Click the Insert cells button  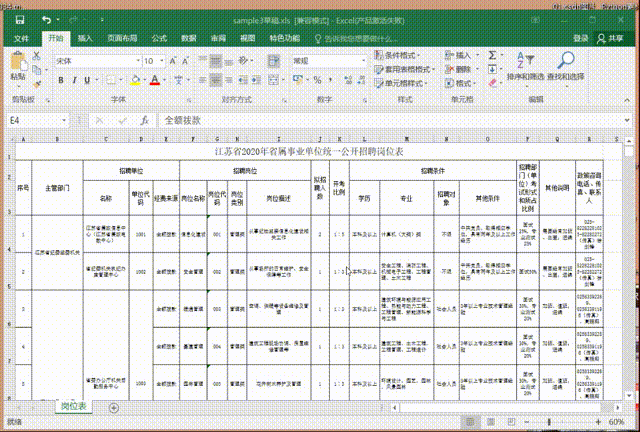tap(462, 55)
